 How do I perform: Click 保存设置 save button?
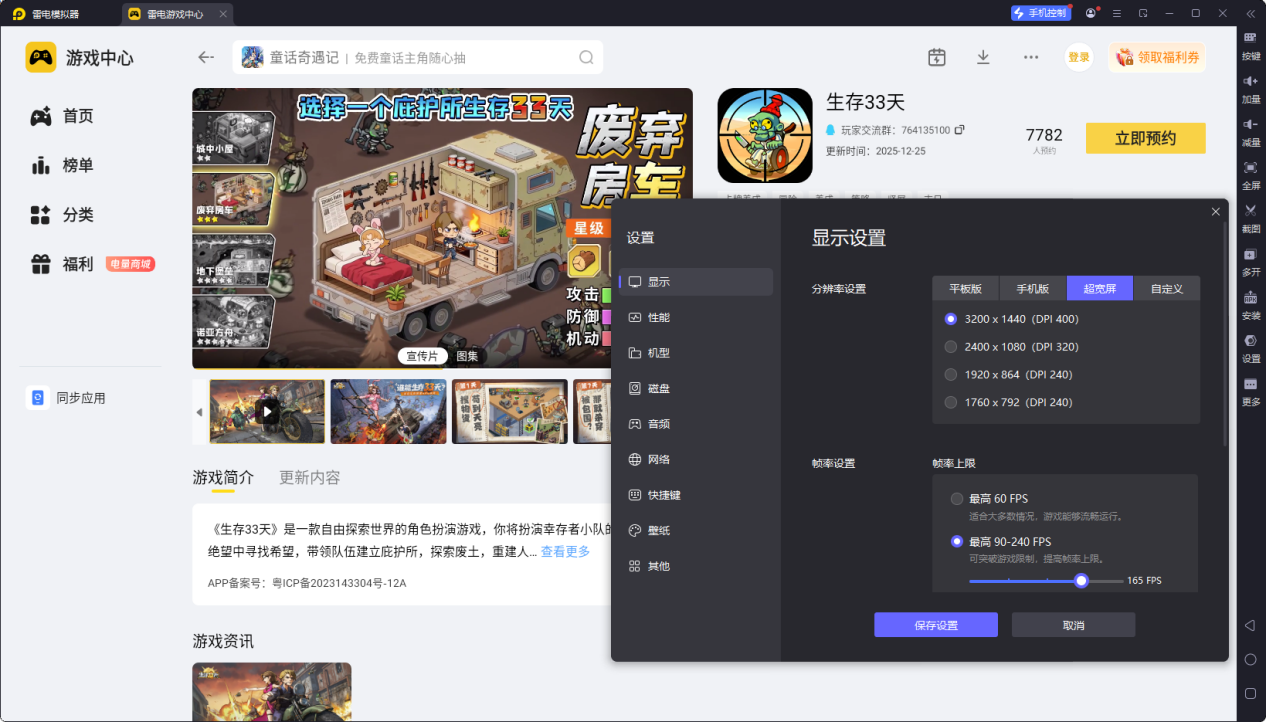click(936, 625)
